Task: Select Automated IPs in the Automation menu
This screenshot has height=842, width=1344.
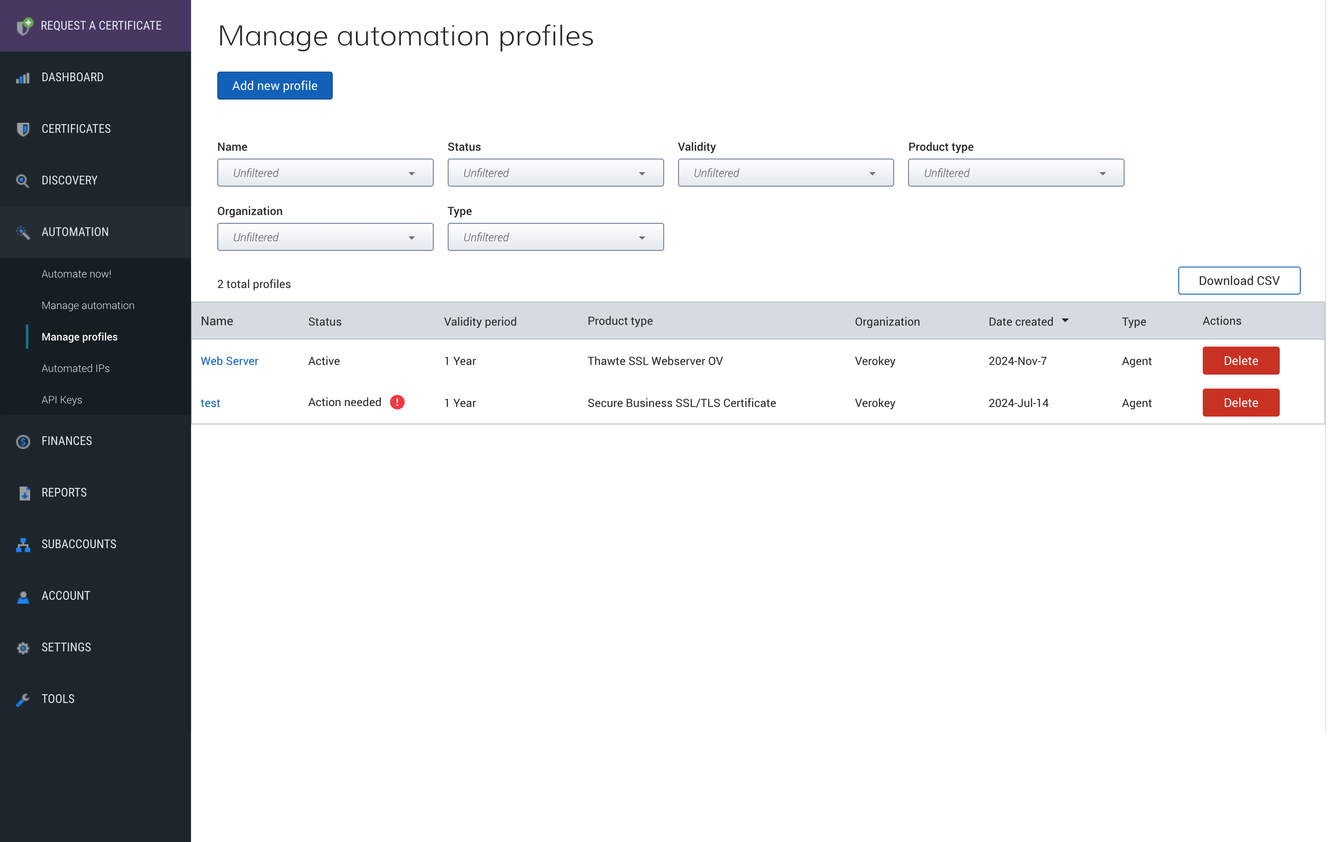Action: tap(74, 368)
